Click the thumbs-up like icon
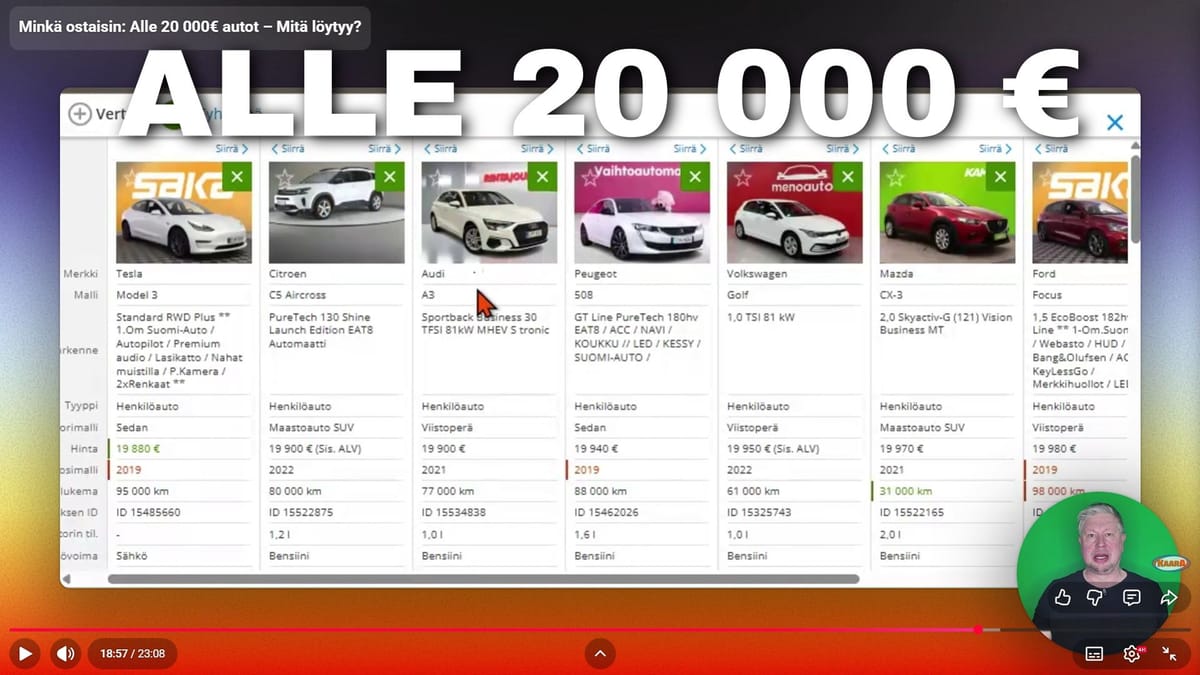This screenshot has height=675, width=1200. tap(1063, 597)
